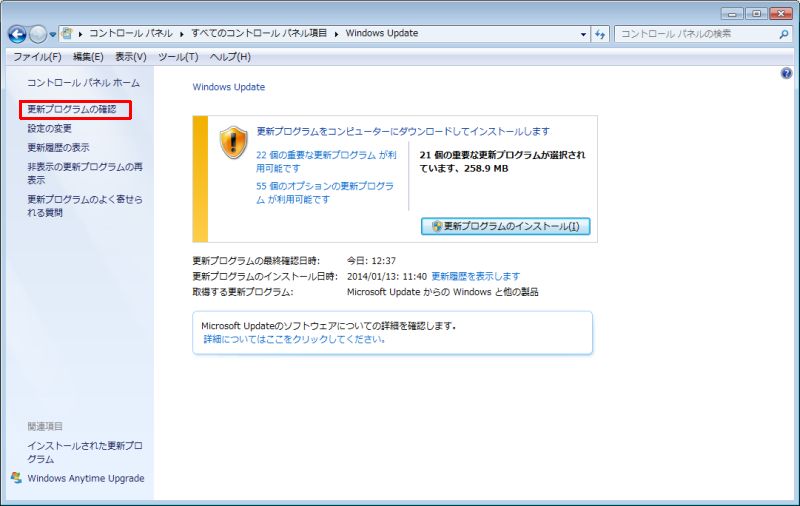Viewport: 800px width, 506px height.
Task: Open the 編集(E) menu
Action: pyautogui.click(x=88, y=57)
